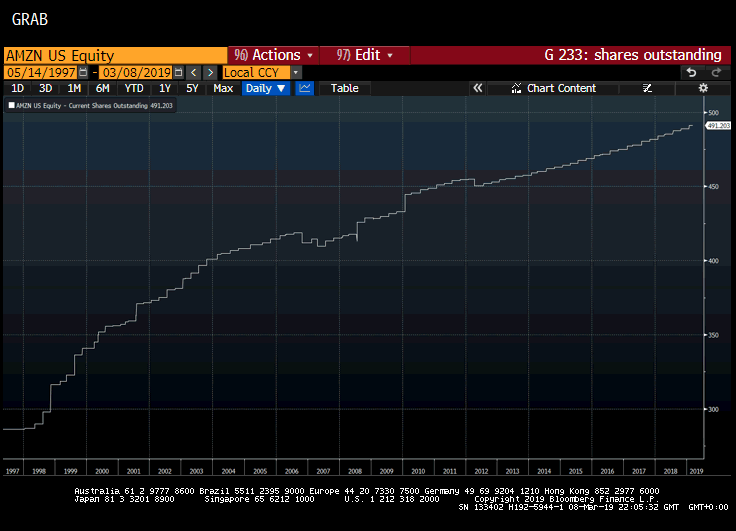Select the 3D time range
The image size is (736, 531).
46,88
